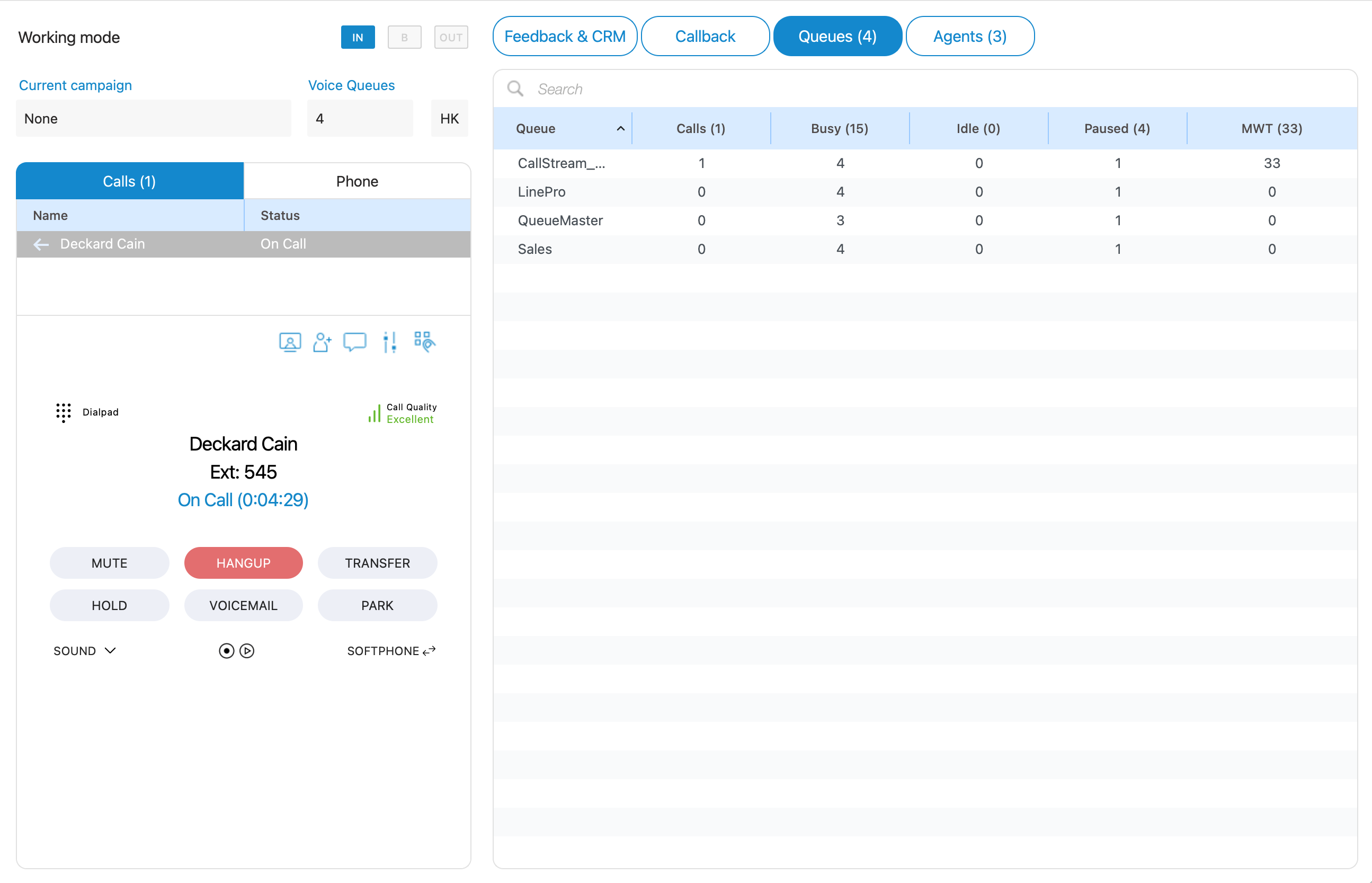Open Current campaign None field
This screenshot has width=1372, height=883.
[154, 119]
